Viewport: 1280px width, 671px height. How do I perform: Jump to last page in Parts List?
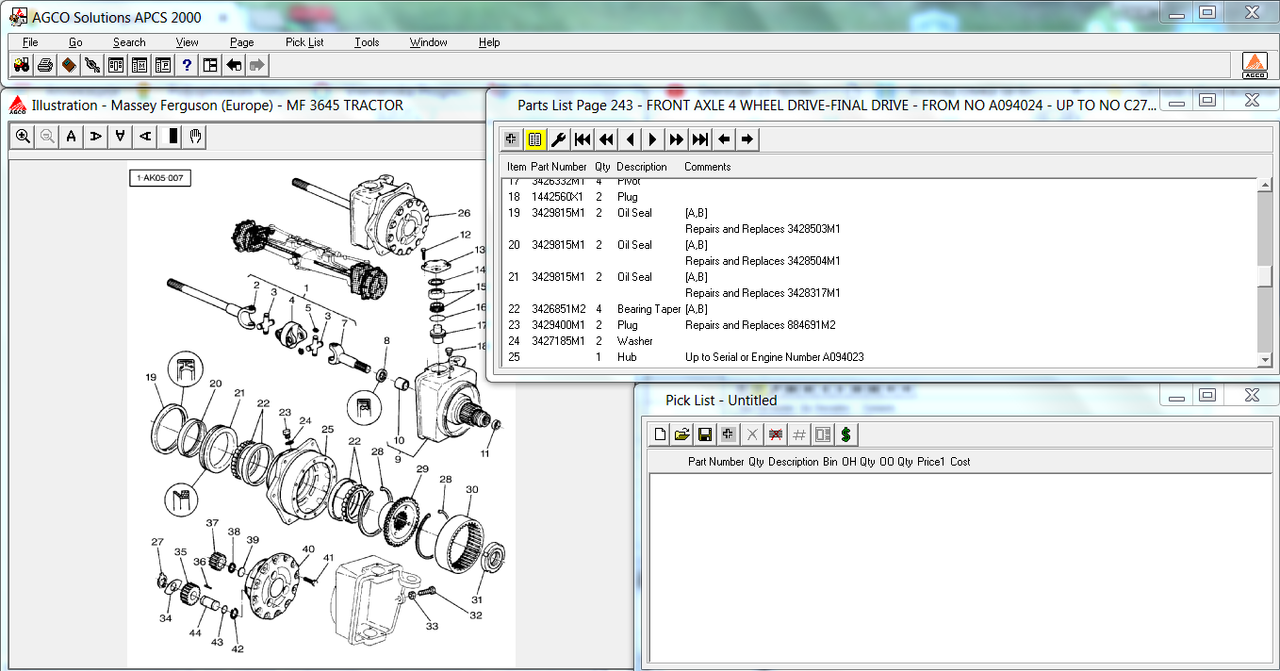700,139
